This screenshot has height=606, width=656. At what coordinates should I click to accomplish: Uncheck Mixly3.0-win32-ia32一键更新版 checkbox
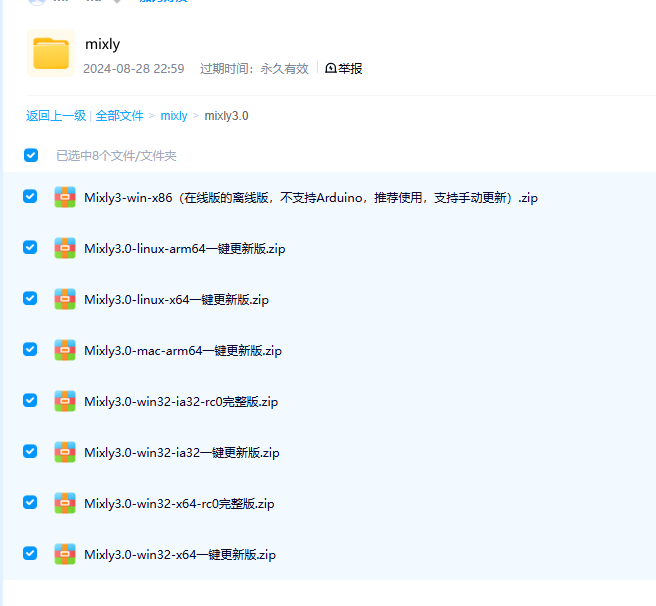(30, 452)
